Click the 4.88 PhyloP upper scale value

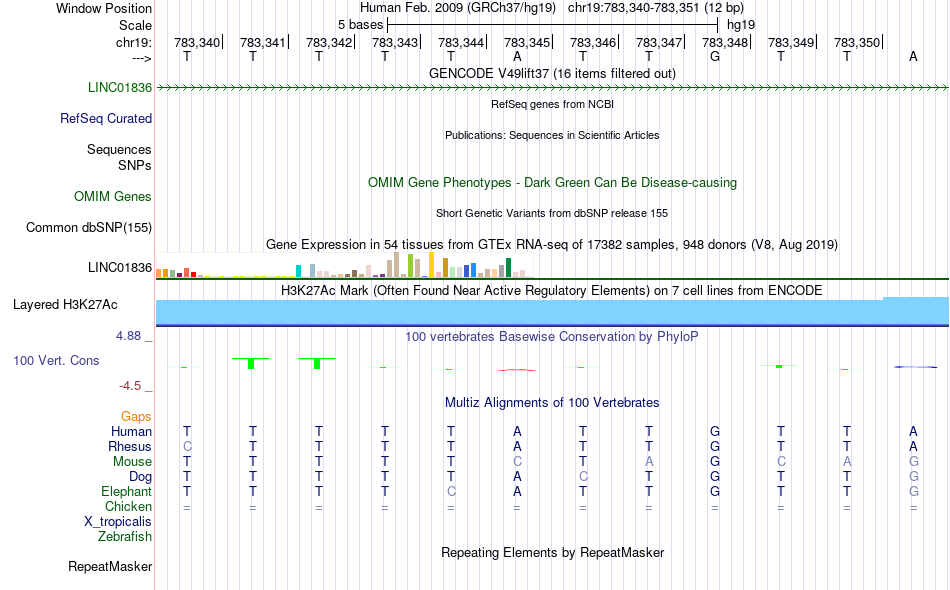point(129,336)
